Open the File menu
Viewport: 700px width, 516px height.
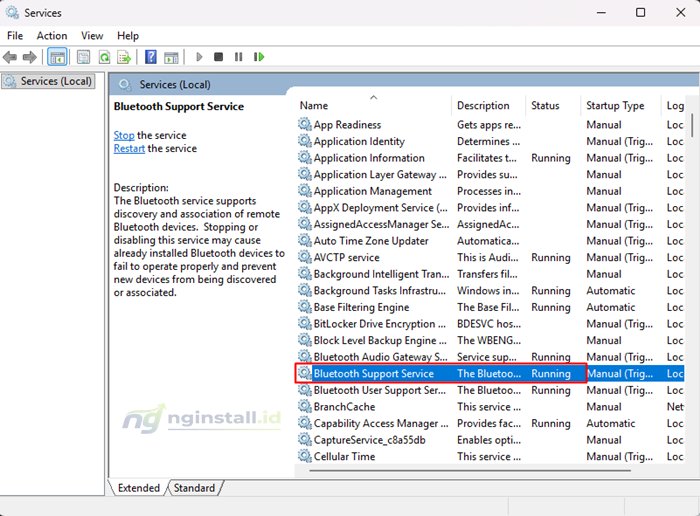(x=15, y=36)
